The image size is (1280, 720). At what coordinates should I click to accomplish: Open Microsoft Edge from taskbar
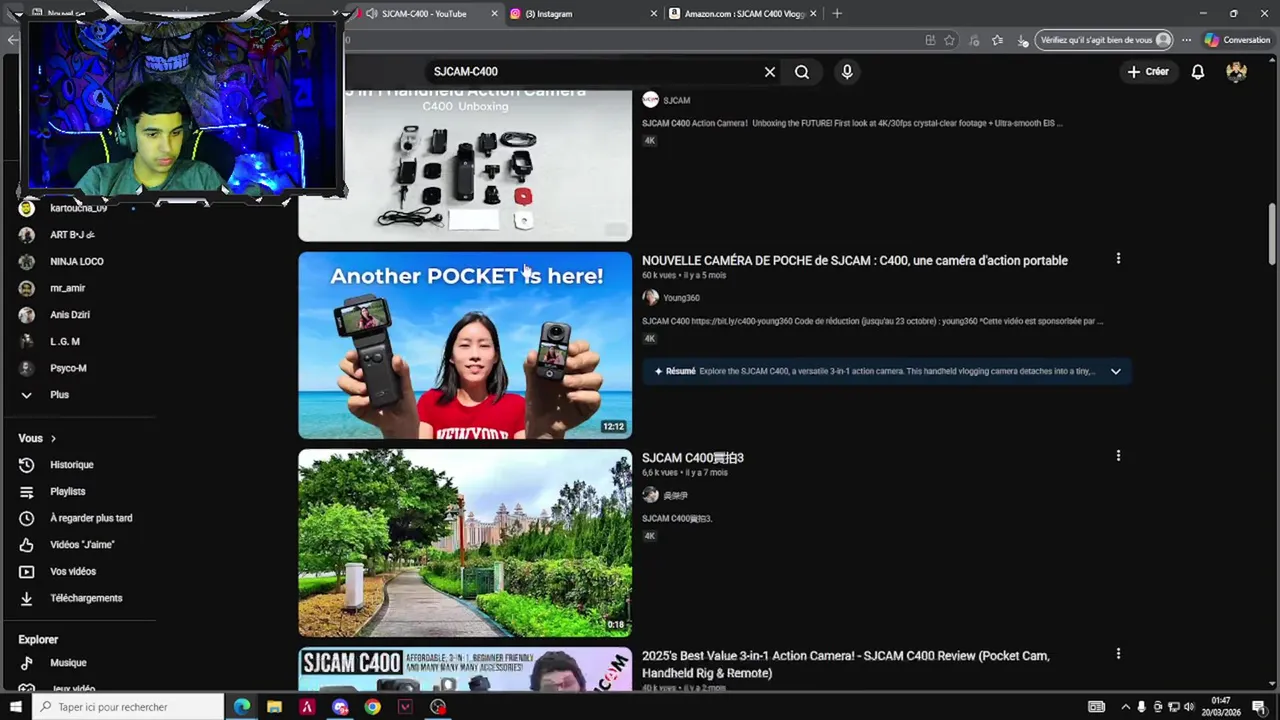[242, 707]
